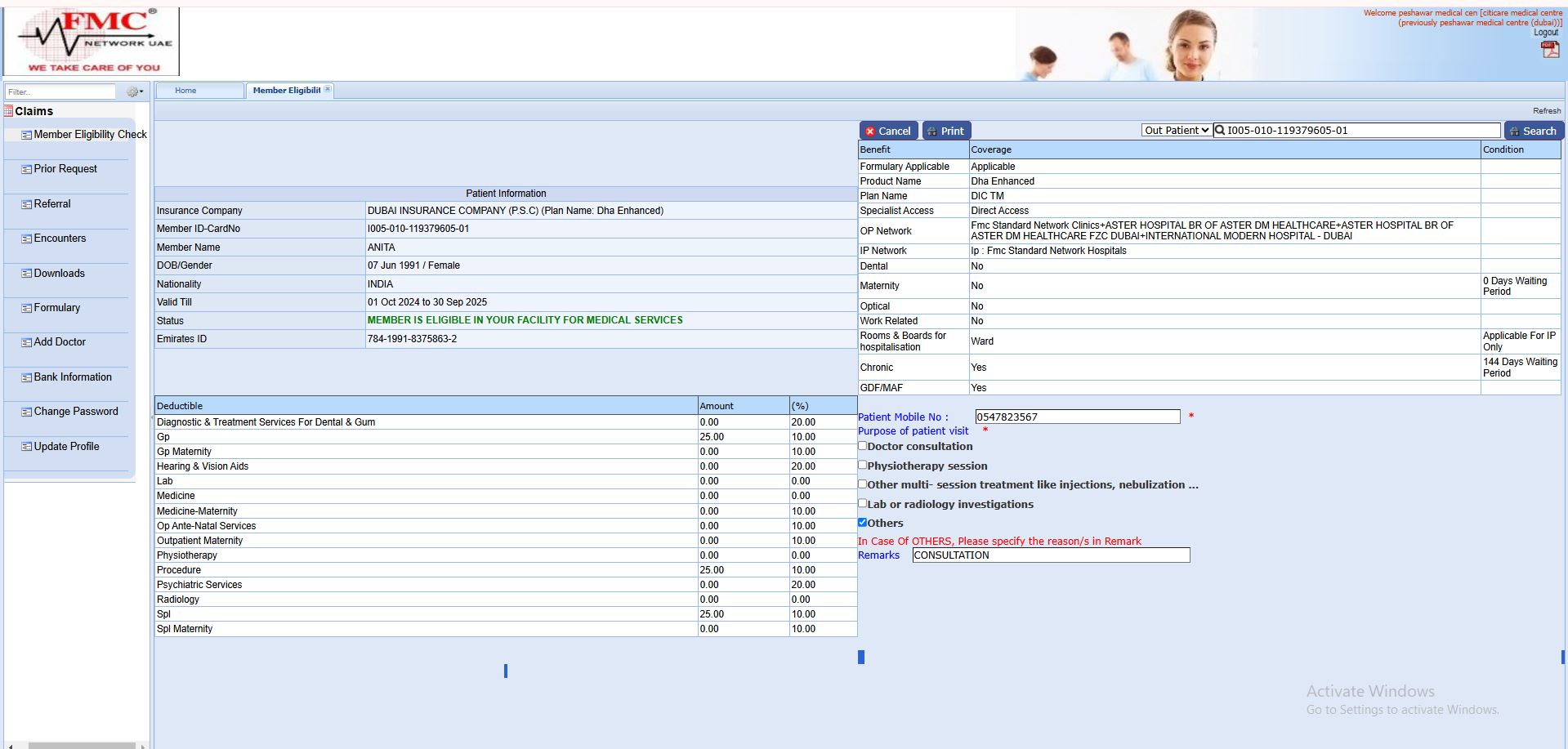Enable the Physiotherapy session checkbox
The width and height of the screenshot is (1568, 749).
(x=862, y=465)
